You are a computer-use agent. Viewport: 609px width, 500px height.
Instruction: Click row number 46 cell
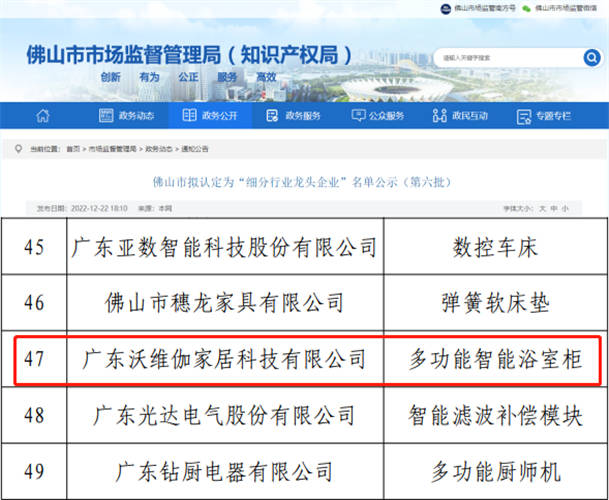tap(34, 303)
